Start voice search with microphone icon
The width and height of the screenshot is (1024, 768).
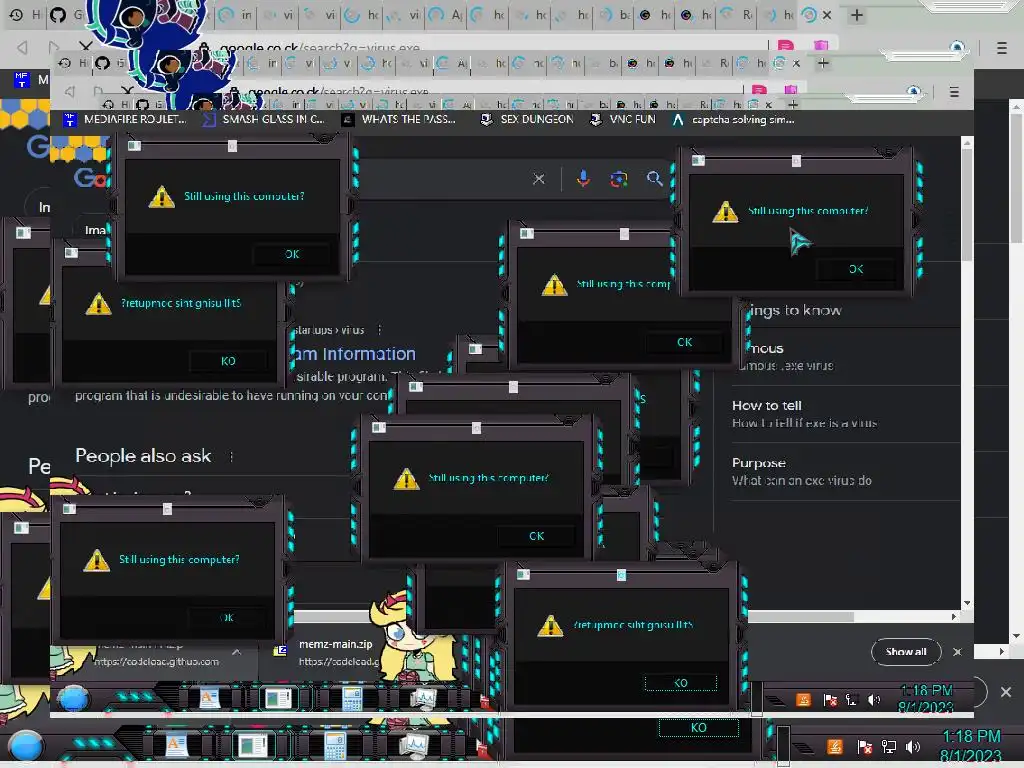tap(583, 178)
